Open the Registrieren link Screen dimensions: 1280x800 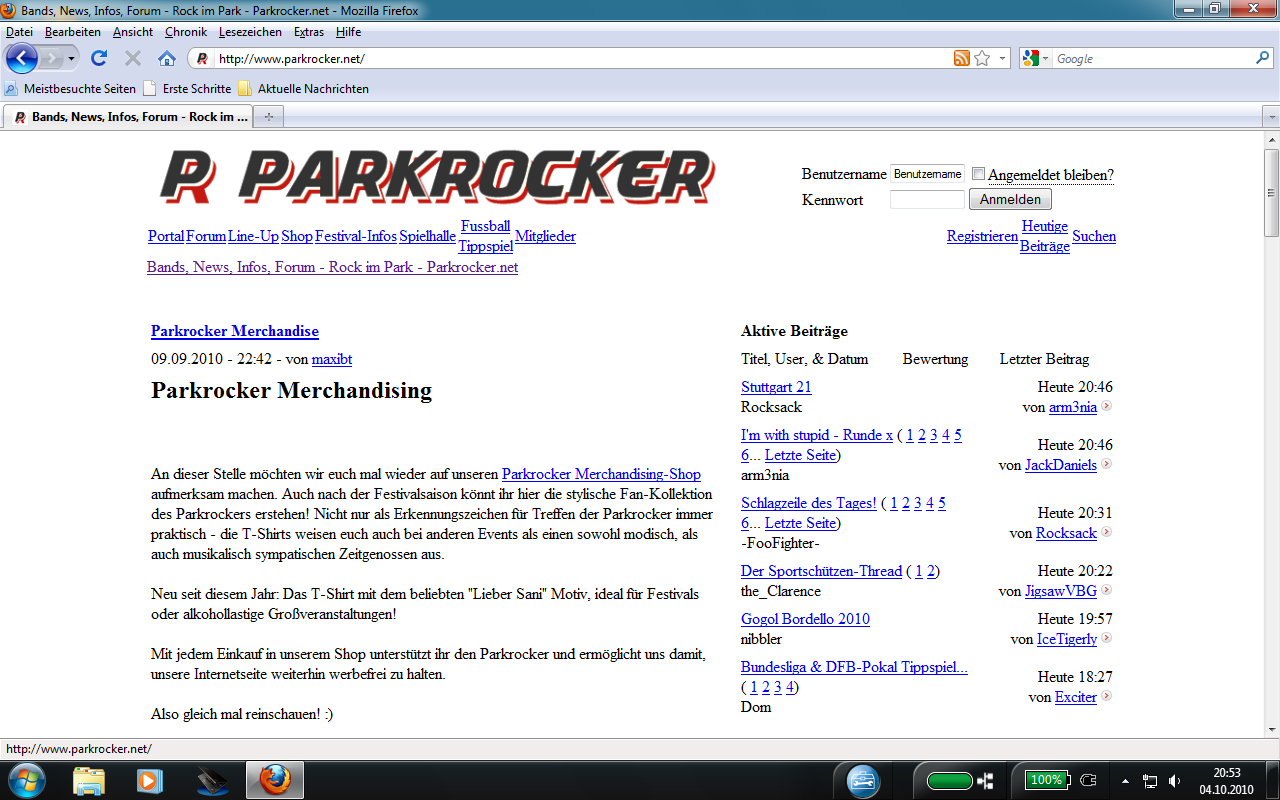click(982, 236)
